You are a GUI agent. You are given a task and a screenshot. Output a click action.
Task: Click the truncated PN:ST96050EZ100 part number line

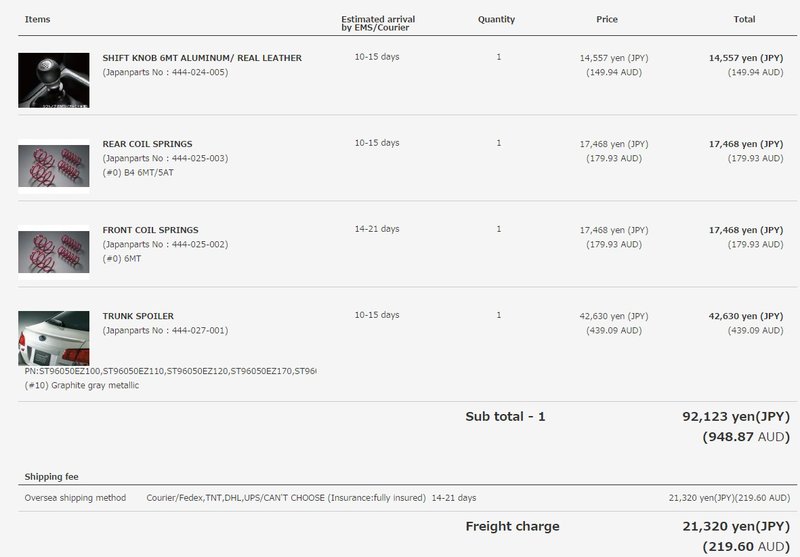170,371
